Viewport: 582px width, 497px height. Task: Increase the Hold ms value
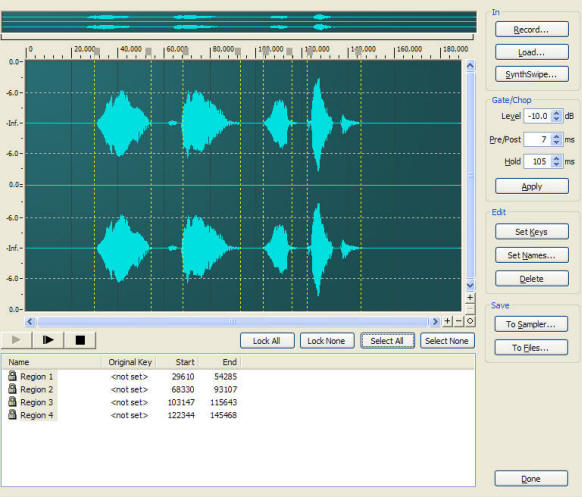[556, 158]
